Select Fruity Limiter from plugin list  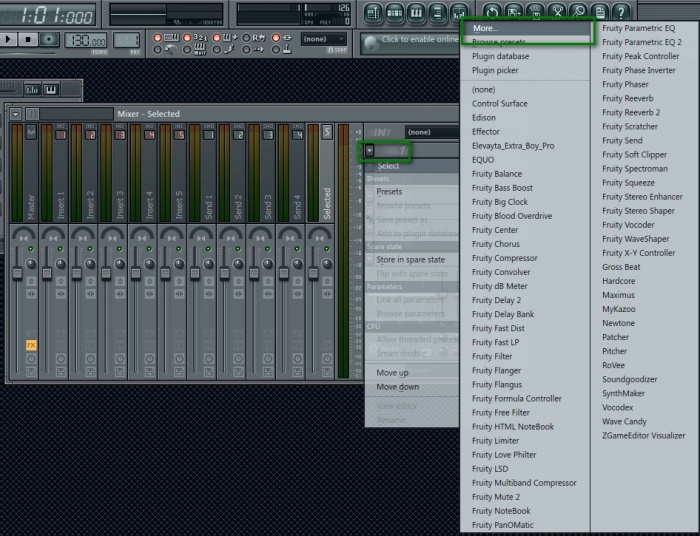coord(496,441)
